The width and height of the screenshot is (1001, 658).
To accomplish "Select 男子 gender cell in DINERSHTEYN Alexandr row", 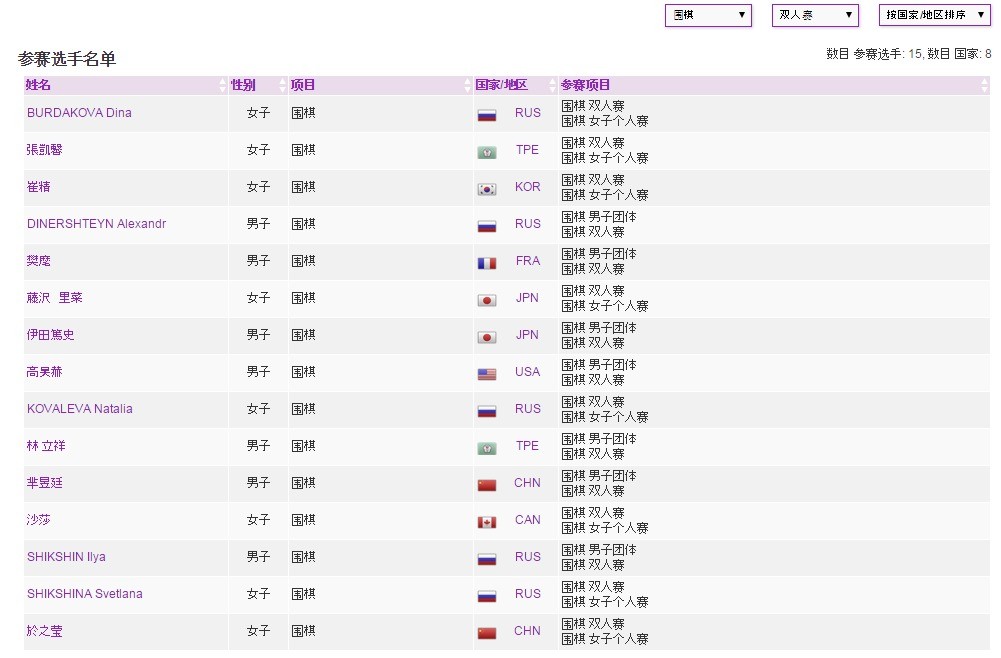I will [259, 224].
